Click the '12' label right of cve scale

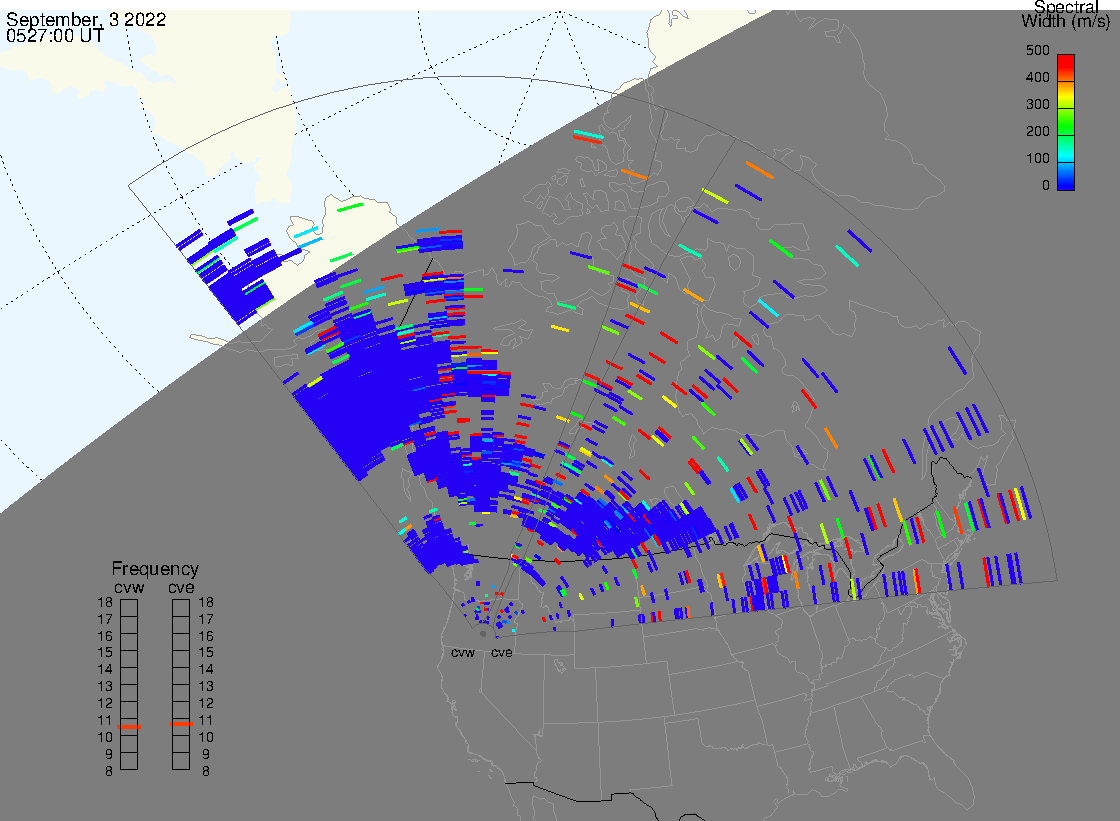pyautogui.click(x=206, y=703)
